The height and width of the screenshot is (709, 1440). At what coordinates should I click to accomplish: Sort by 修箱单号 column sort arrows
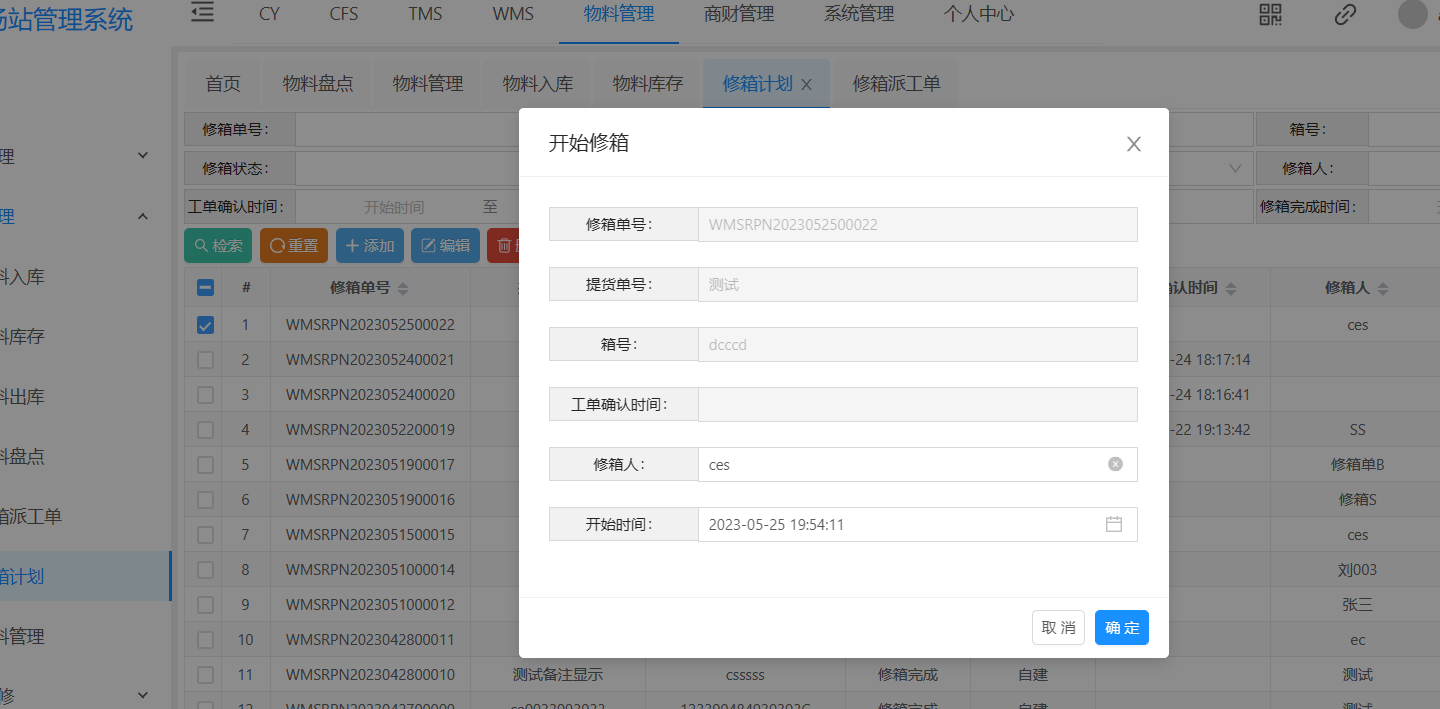click(x=403, y=288)
